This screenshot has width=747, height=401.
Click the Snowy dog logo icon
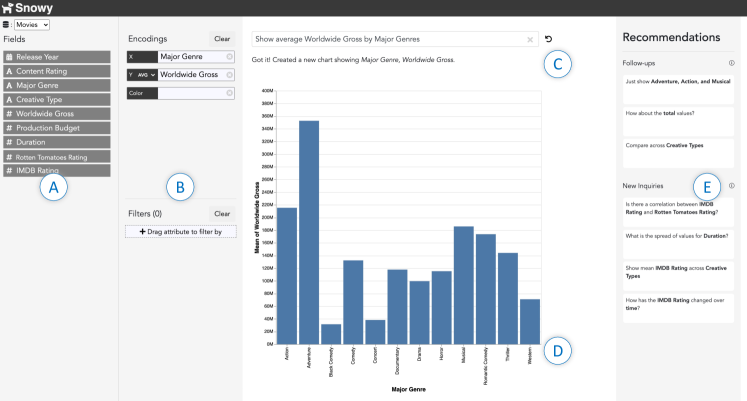coord(7,8)
